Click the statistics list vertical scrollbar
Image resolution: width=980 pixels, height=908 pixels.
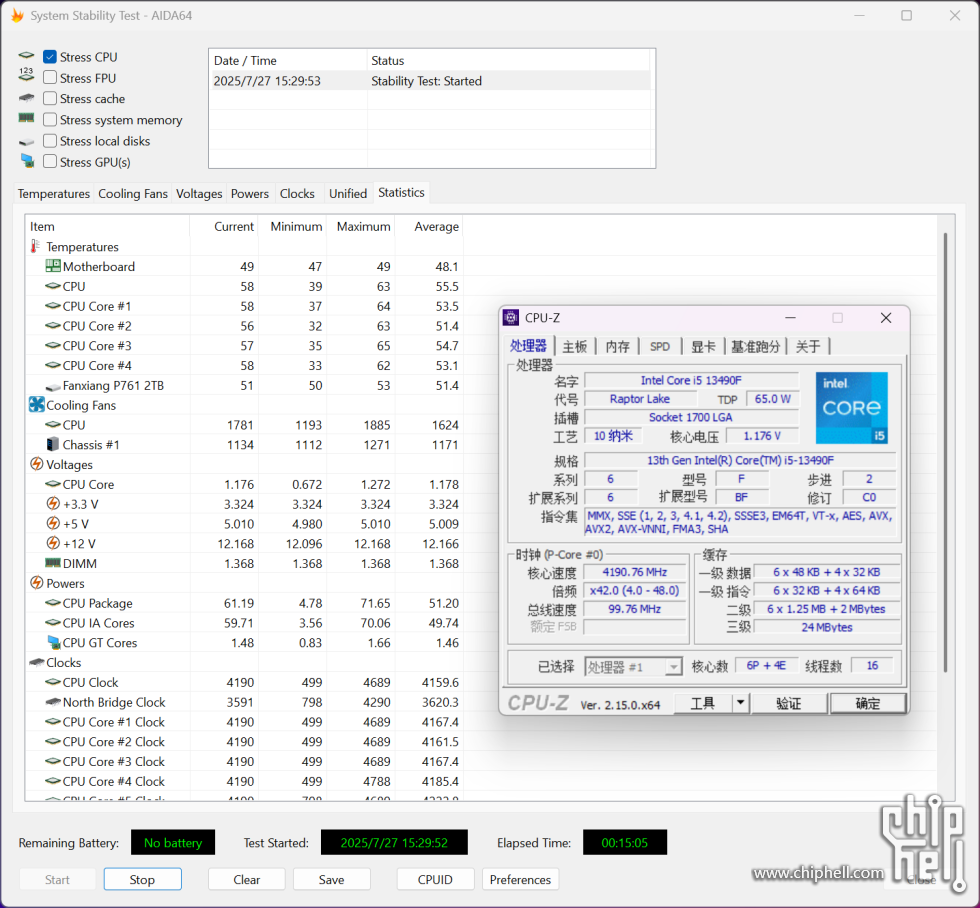point(946,453)
